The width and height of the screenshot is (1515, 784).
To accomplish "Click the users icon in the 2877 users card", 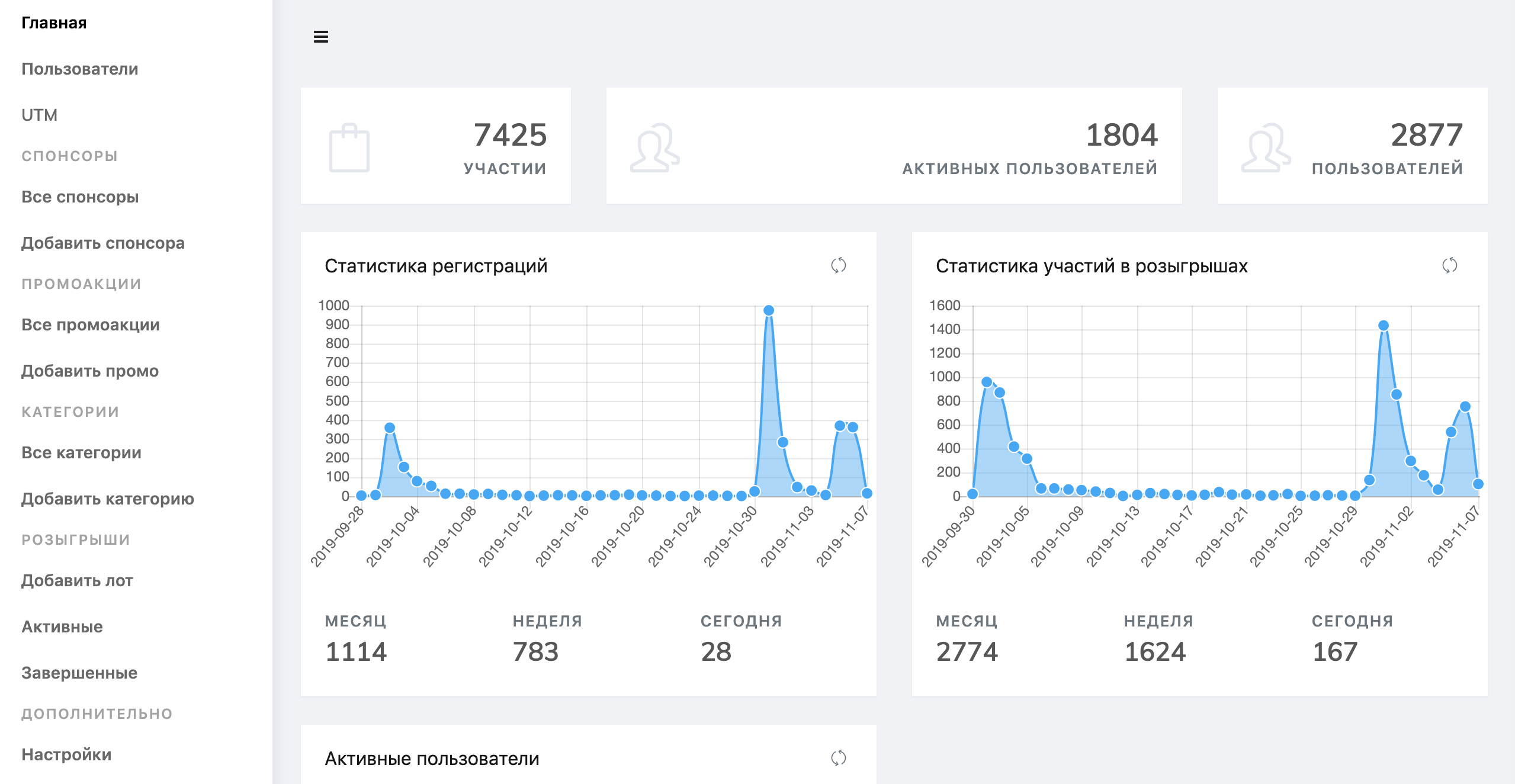I will click(1266, 148).
